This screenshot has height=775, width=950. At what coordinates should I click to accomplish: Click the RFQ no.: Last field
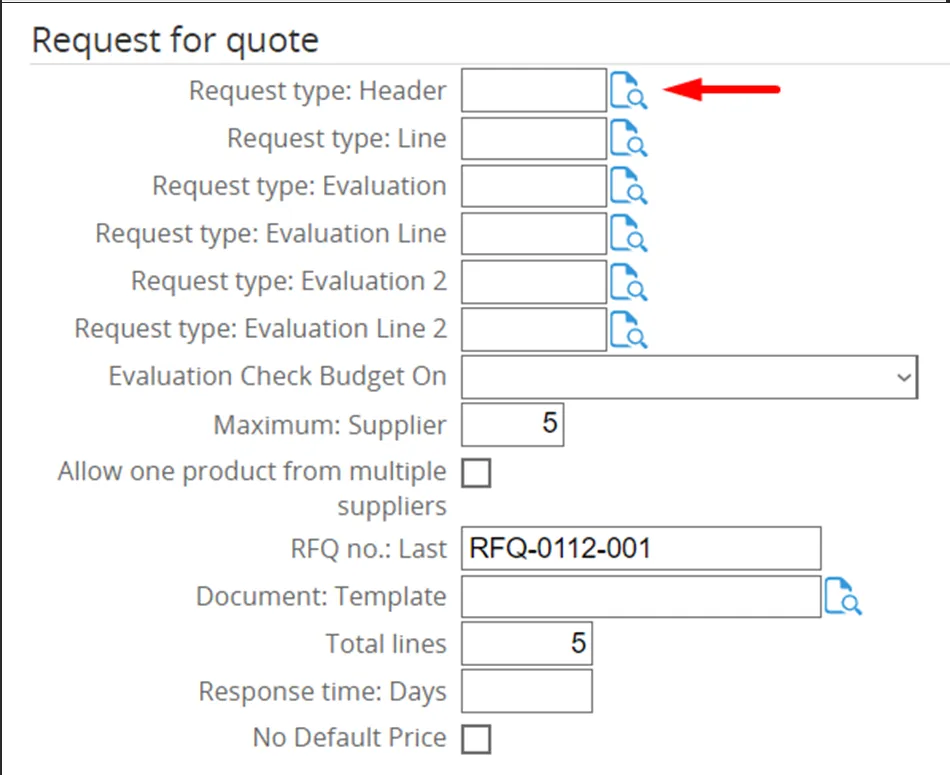[640, 549]
